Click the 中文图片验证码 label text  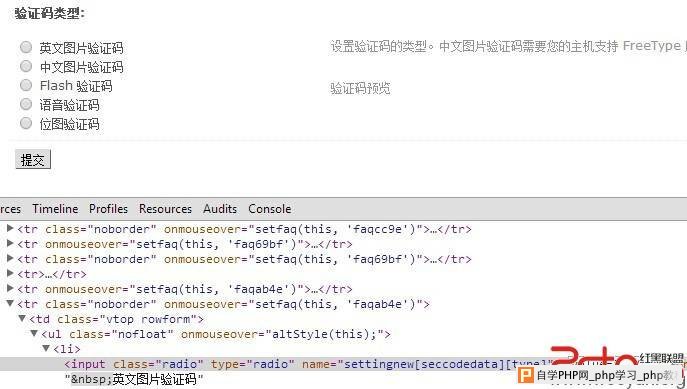tap(81, 67)
